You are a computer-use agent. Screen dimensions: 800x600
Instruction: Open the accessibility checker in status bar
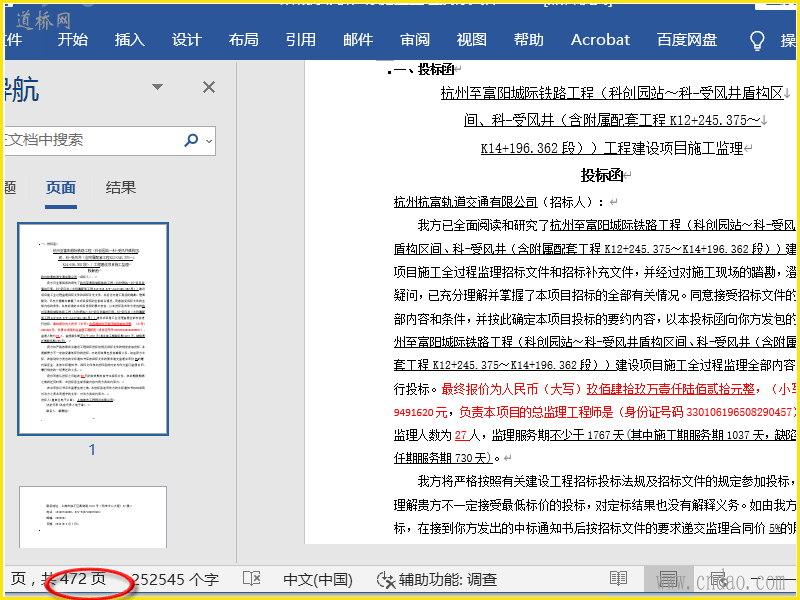(x=437, y=579)
